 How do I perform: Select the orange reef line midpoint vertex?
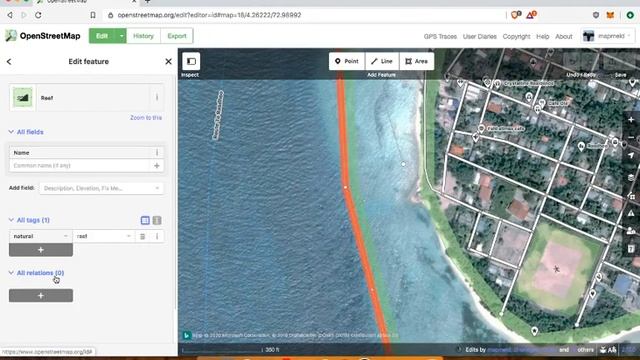[x=345, y=187]
